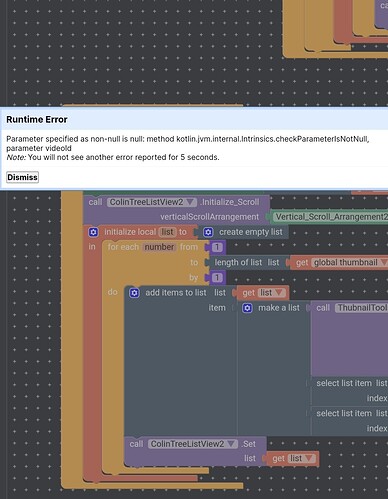388x499 pixels.
Task: Click mutator gear on 'initialize local list' block
Action: [93, 232]
